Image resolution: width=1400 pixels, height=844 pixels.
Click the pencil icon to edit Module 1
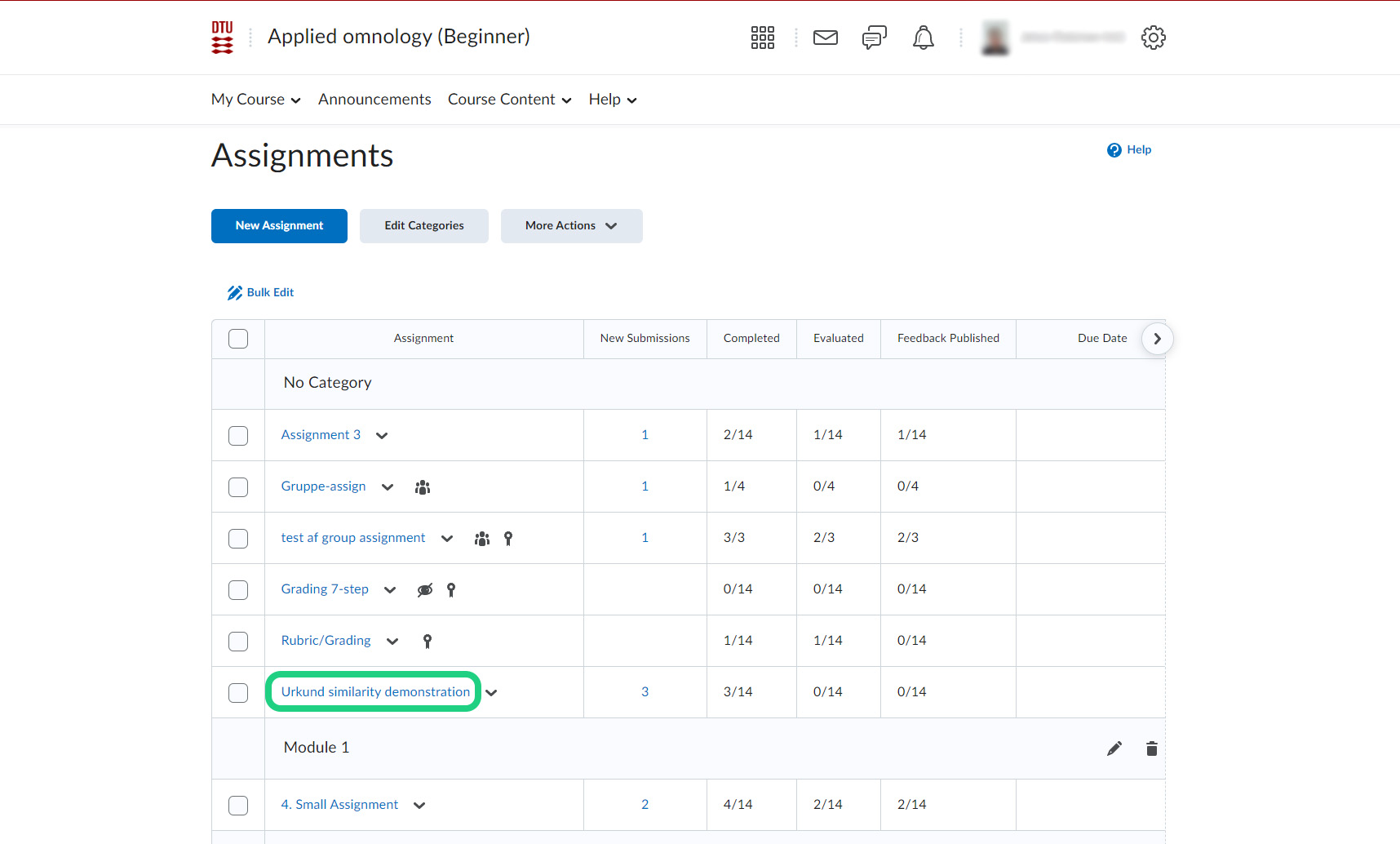1114,748
